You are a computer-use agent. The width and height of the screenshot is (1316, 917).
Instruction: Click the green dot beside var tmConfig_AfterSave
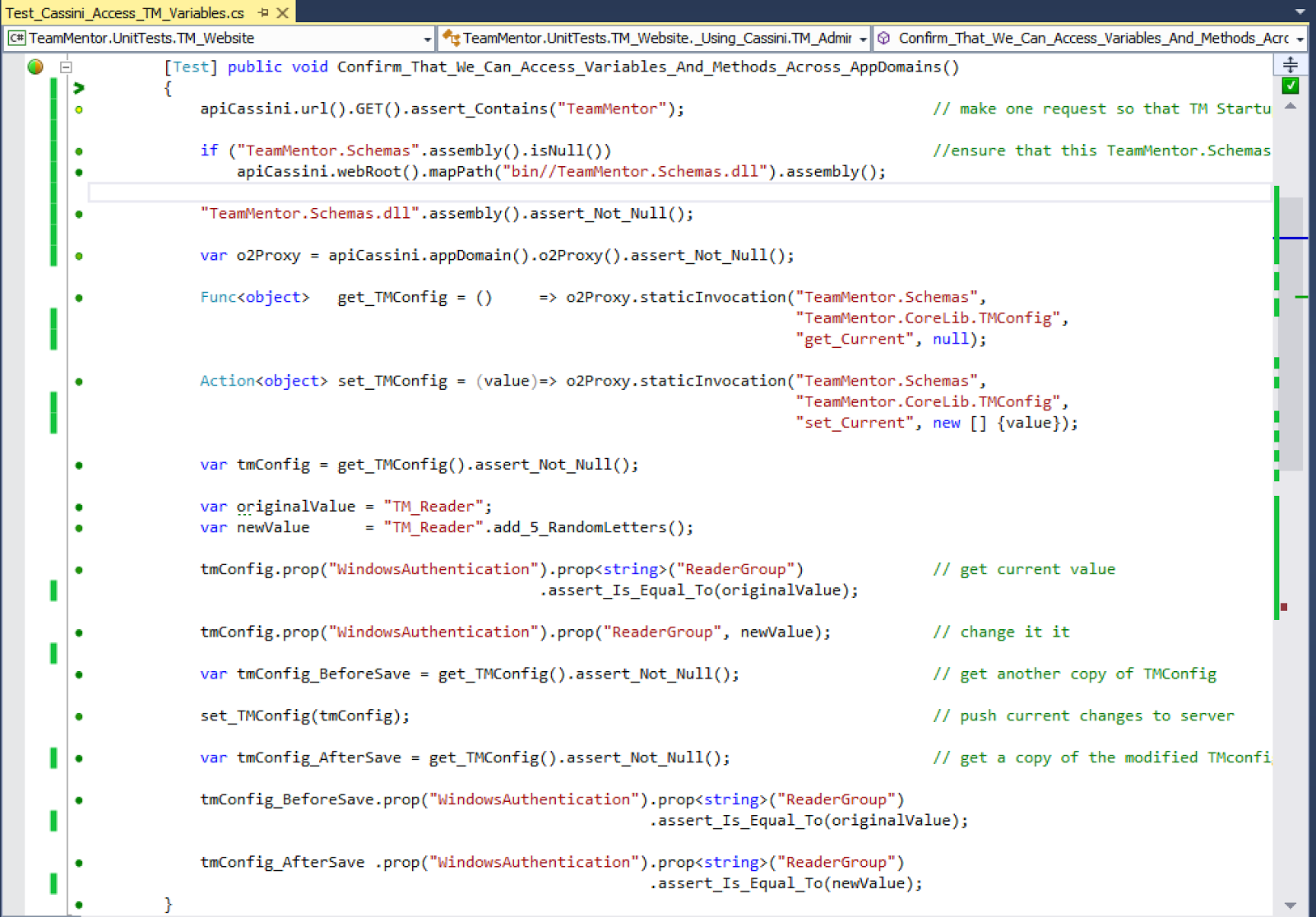[79, 758]
